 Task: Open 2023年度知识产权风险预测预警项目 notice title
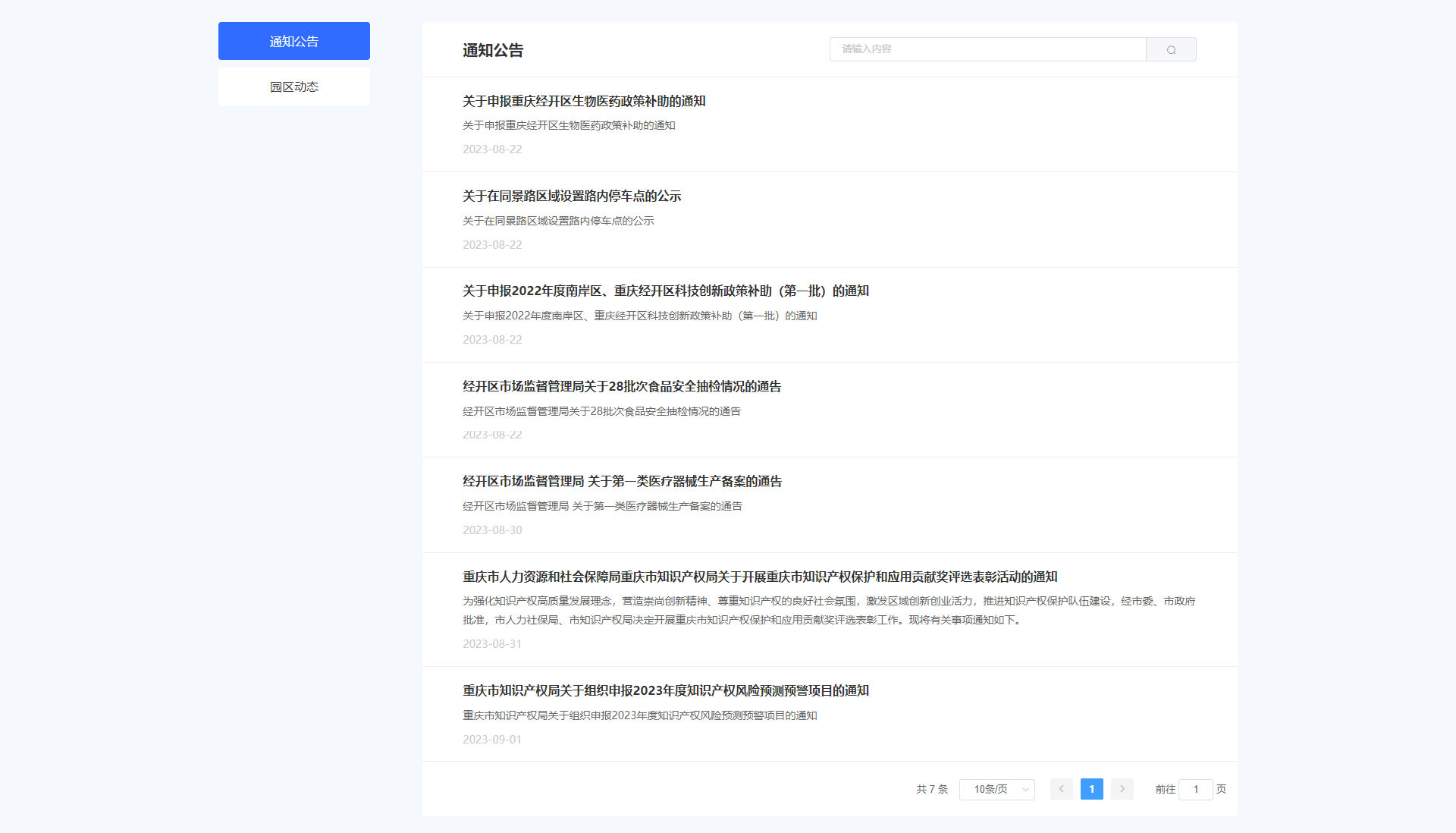click(x=665, y=690)
